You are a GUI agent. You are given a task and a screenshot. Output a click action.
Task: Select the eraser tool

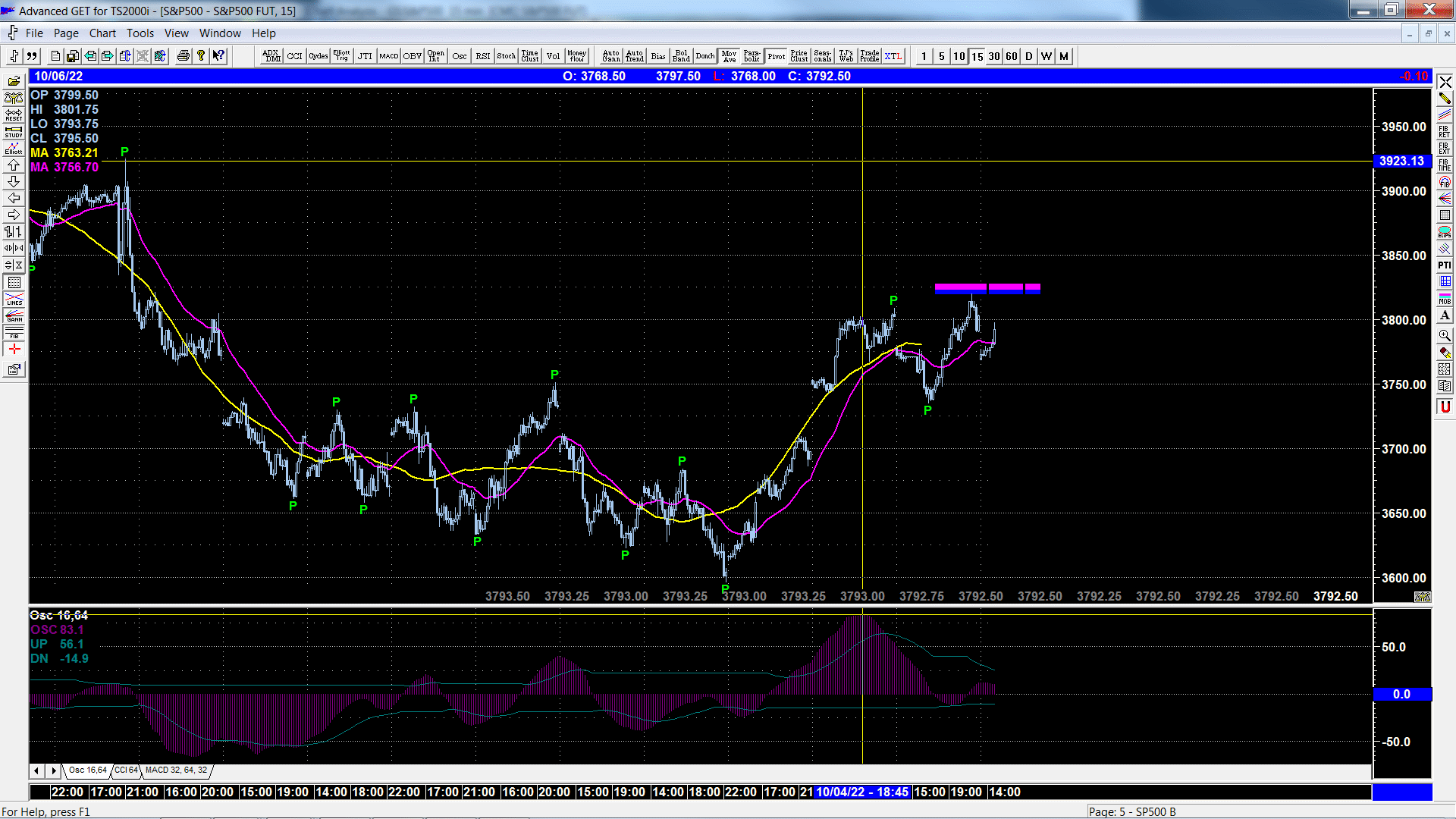point(1445,353)
